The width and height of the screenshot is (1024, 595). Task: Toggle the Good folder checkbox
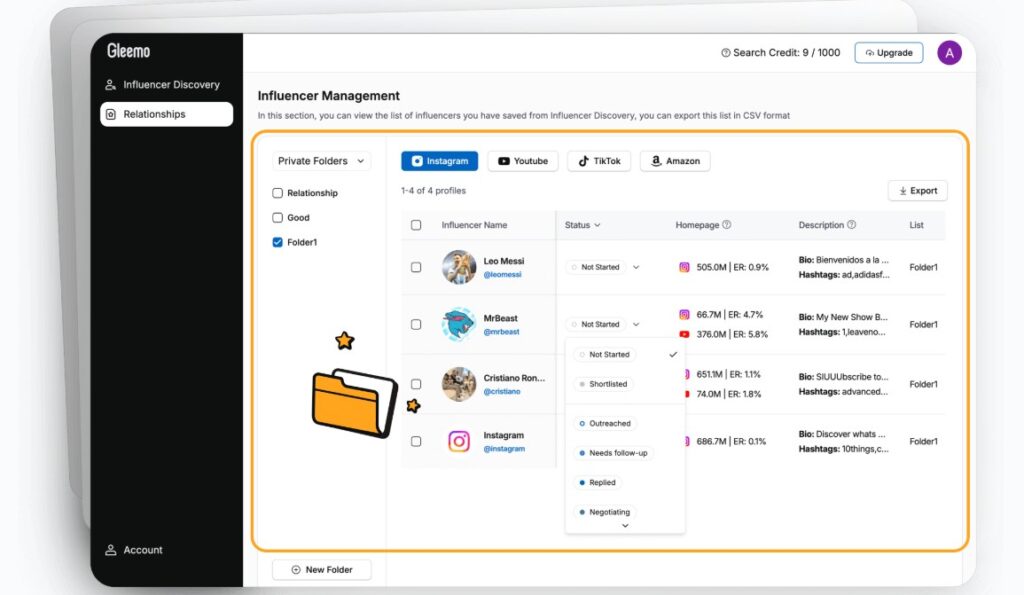tap(278, 217)
